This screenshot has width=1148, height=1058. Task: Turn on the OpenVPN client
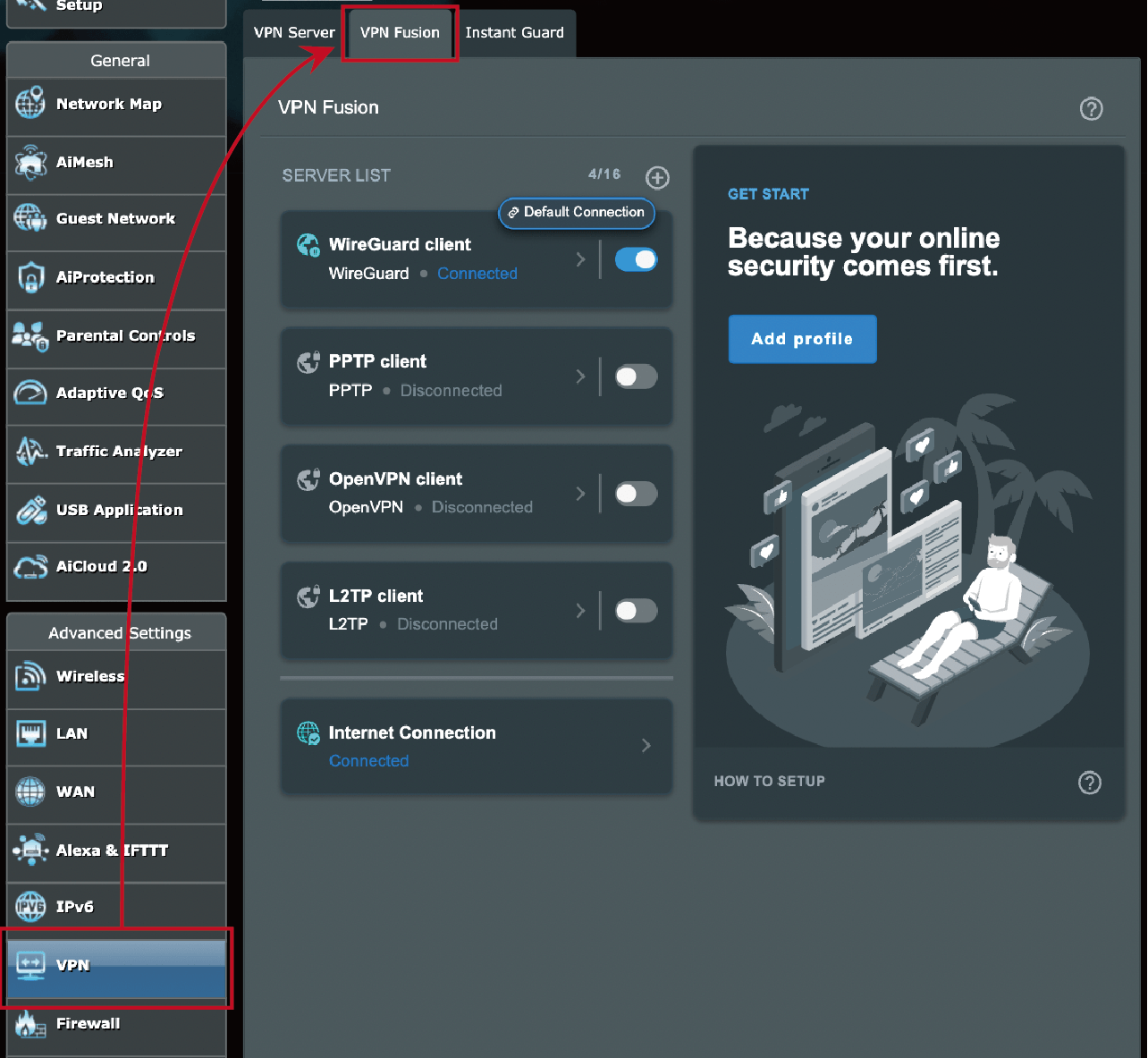coord(636,494)
